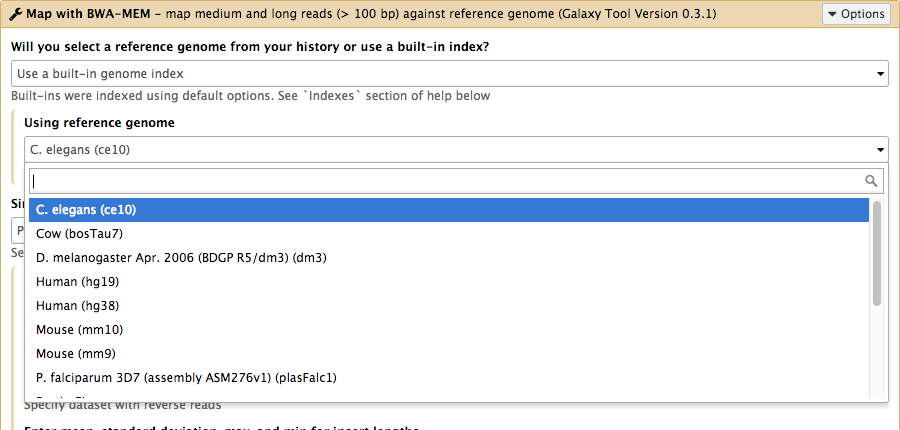Viewport: 900px width, 430px height.
Task: Click the magnifier icon in the search box
Action: coord(871,181)
